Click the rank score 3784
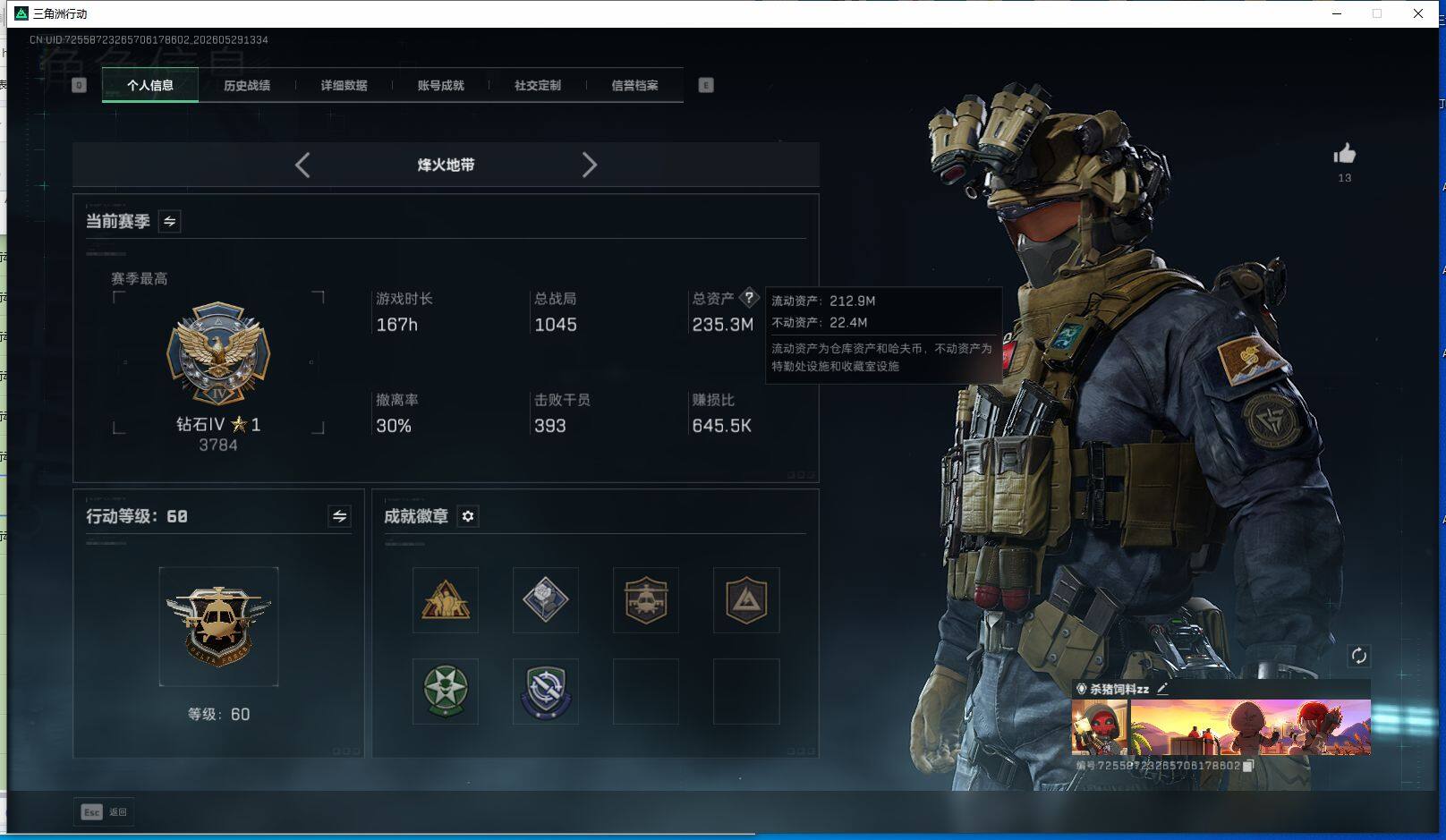The width and height of the screenshot is (1446, 840). tap(218, 445)
